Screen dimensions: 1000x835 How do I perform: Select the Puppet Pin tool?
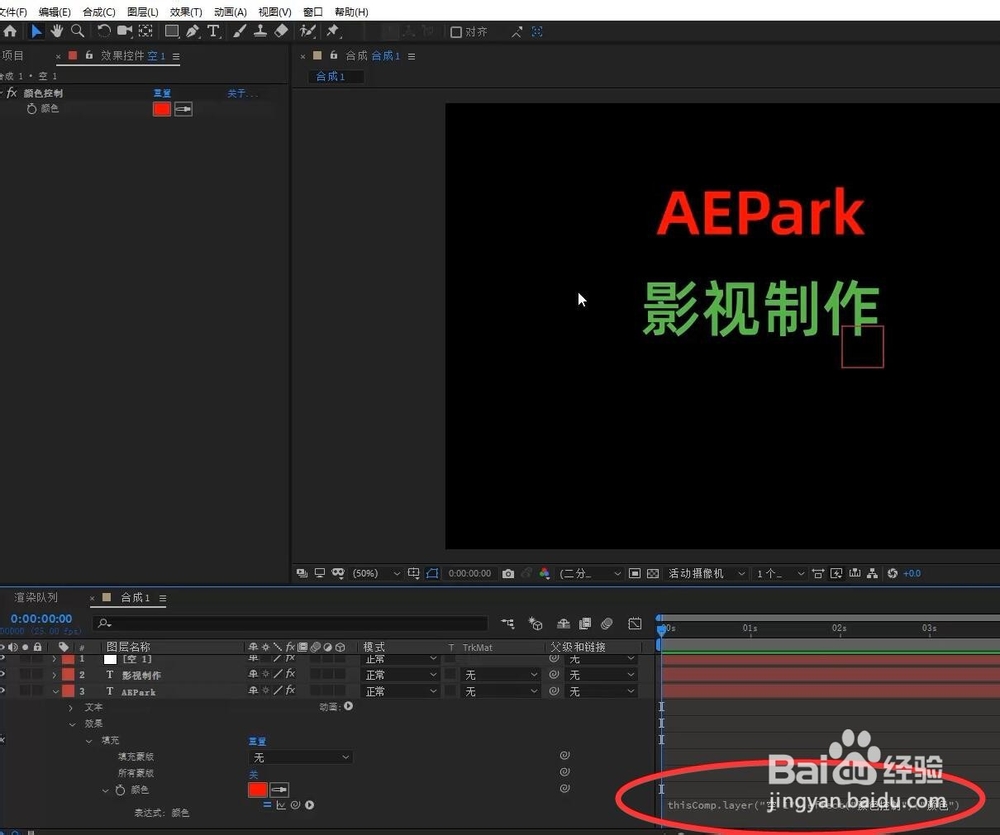tap(333, 31)
